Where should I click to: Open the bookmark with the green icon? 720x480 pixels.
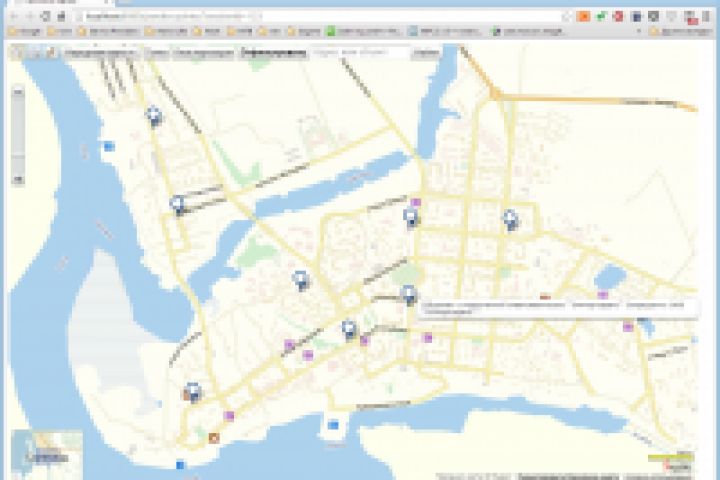click(363, 32)
